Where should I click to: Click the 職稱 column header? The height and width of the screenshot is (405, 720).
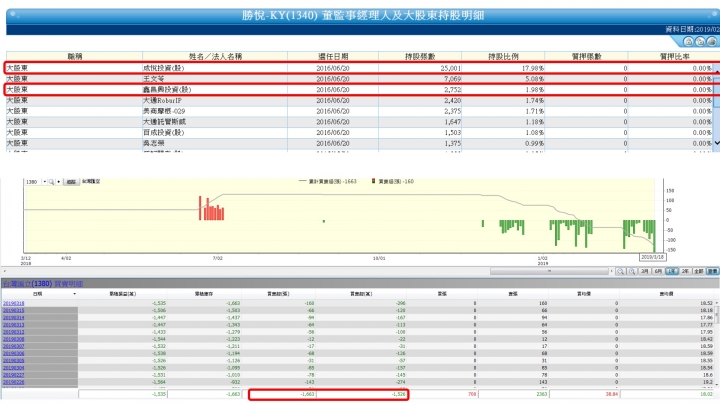tap(74, 56)
